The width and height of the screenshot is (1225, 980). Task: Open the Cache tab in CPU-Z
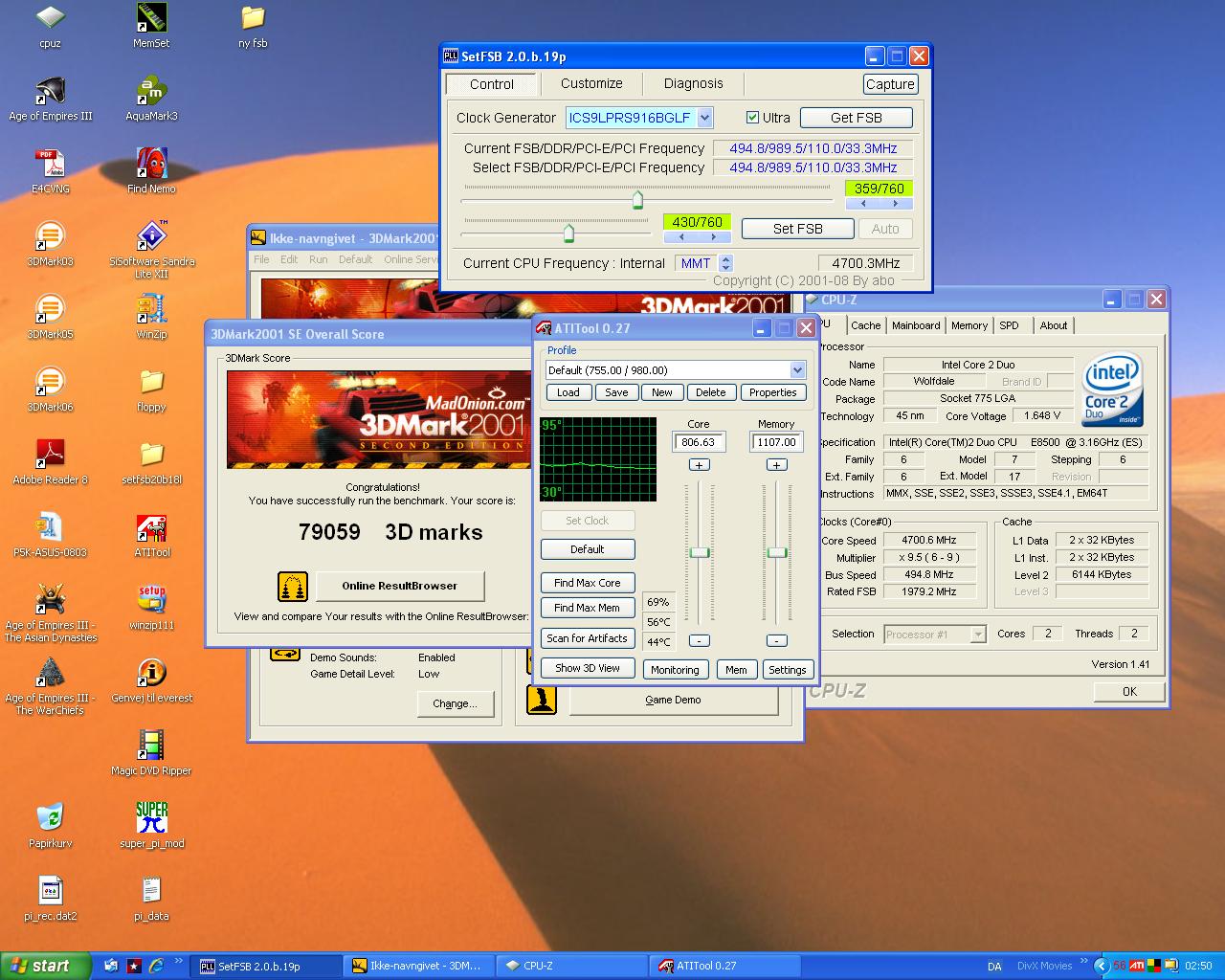coord(866,325)
